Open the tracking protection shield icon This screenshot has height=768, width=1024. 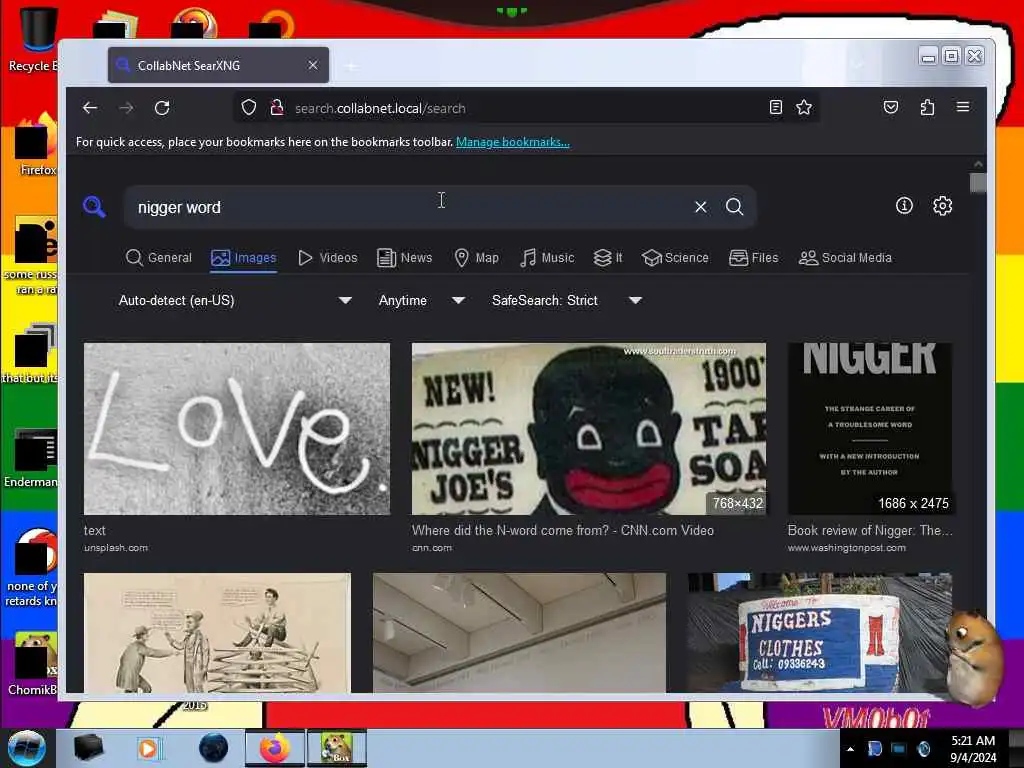click(249, 108)
